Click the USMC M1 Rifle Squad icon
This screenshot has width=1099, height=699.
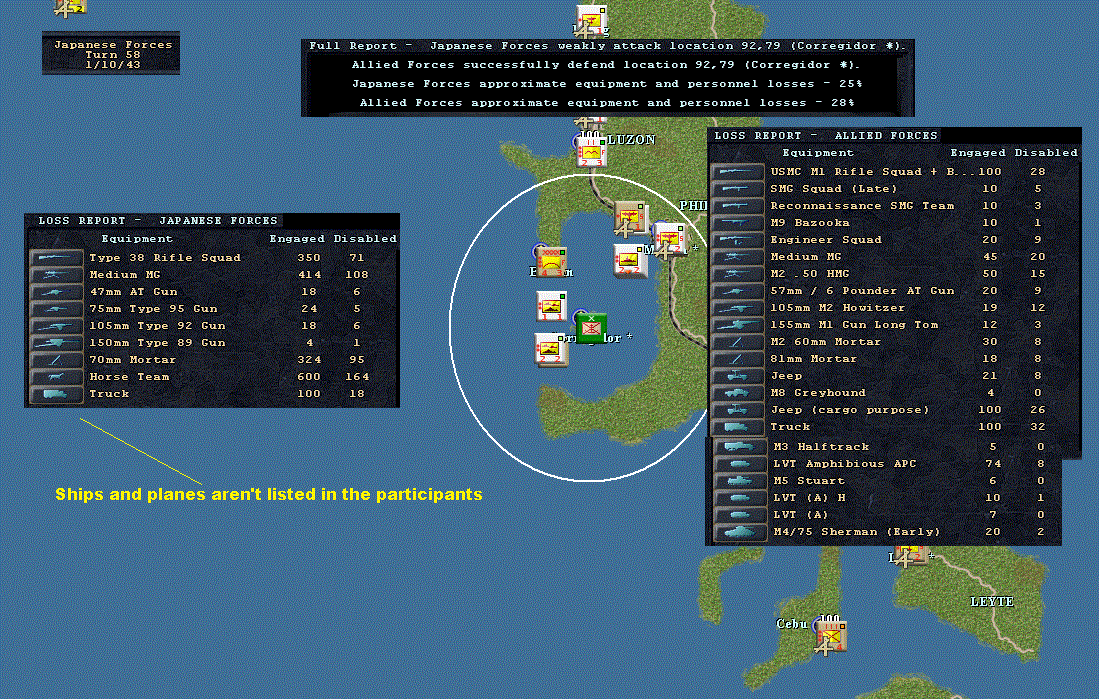coord(738,172)
